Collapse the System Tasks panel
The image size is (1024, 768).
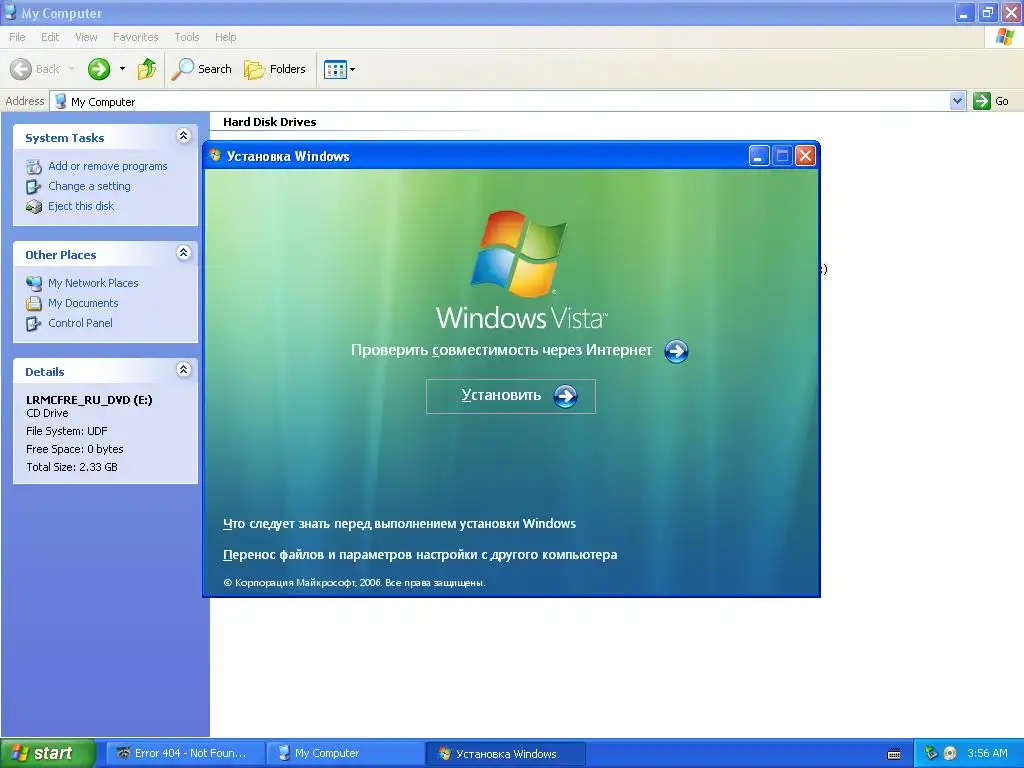[184, 136]
